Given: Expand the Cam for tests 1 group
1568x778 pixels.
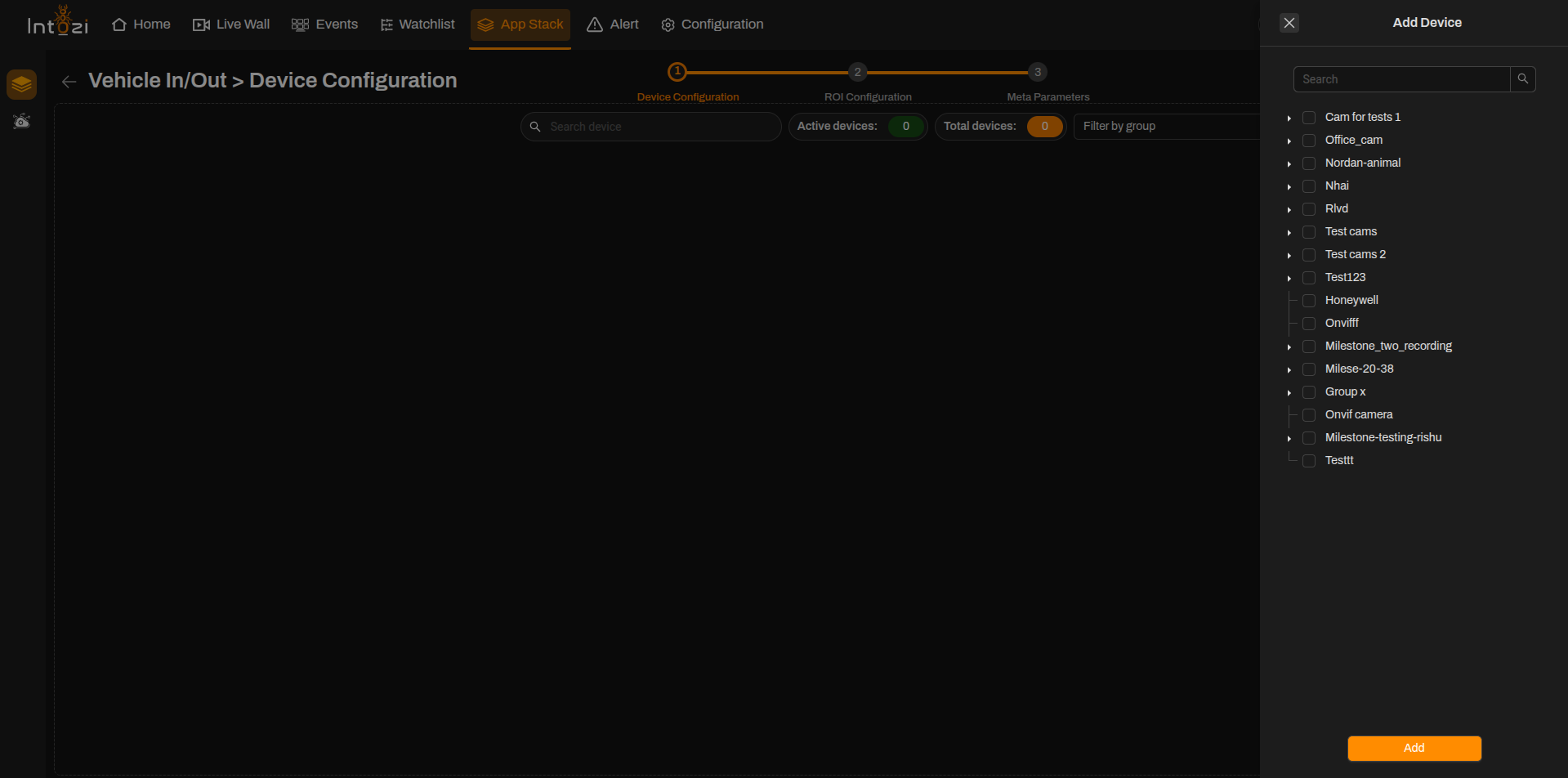Looking at the screenshot, I should tap(1289, 118).
